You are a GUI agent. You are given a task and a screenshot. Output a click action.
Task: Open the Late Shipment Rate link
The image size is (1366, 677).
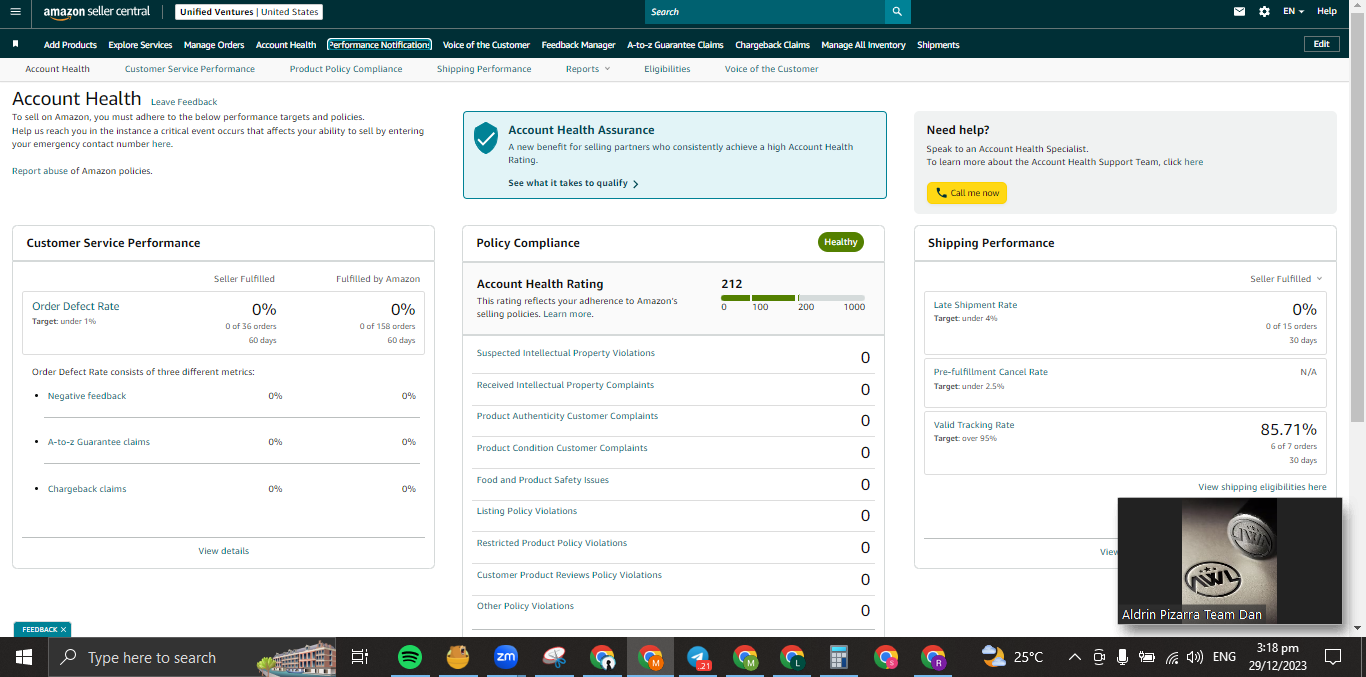click(975, 305)
